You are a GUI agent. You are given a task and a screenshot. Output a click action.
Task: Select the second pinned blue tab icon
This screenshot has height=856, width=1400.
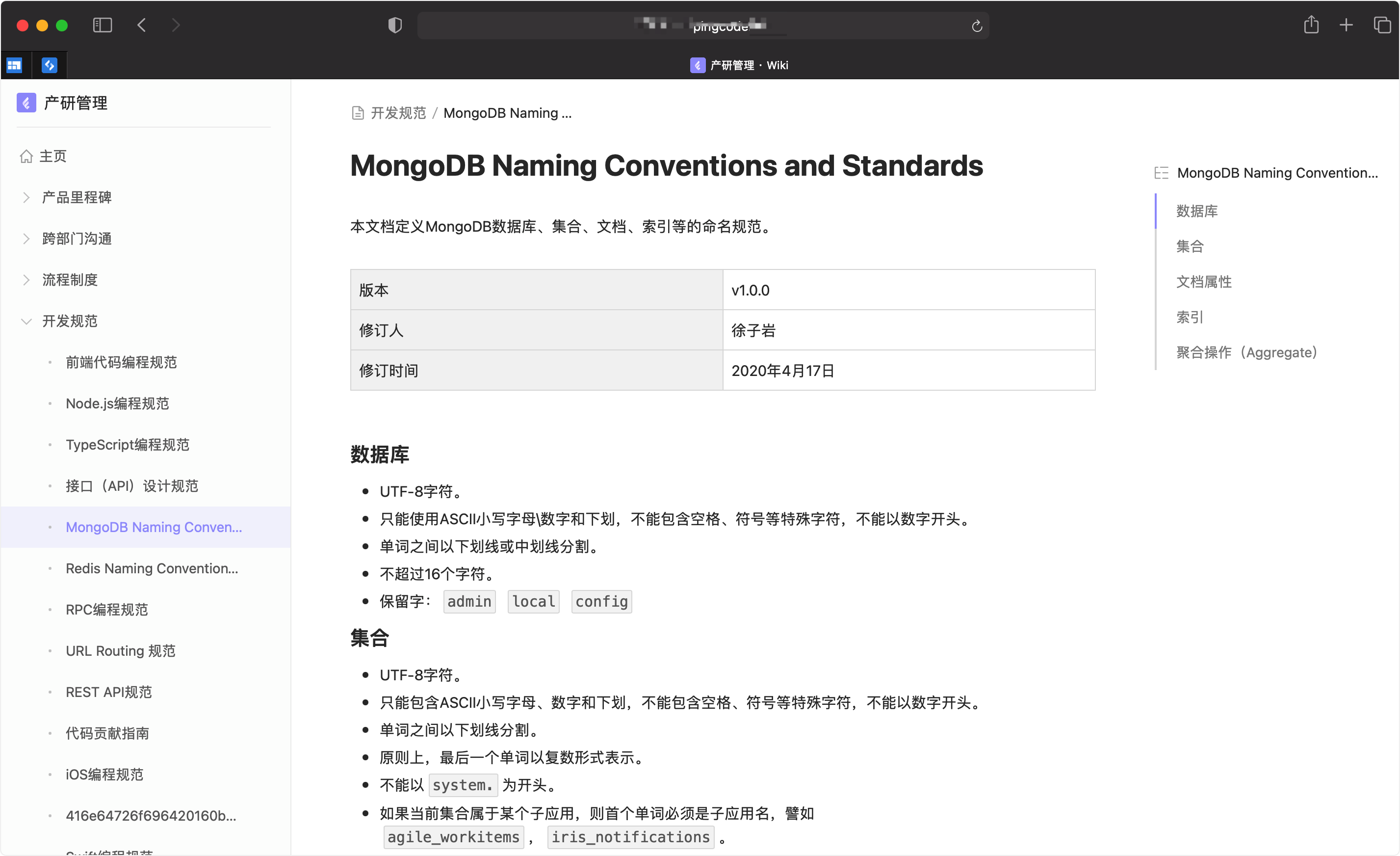50,65
